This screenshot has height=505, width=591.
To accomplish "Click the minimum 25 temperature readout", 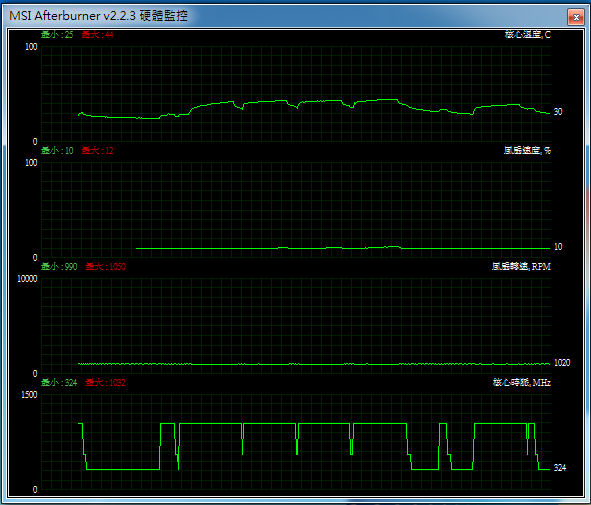I will [x=57, y=35].
